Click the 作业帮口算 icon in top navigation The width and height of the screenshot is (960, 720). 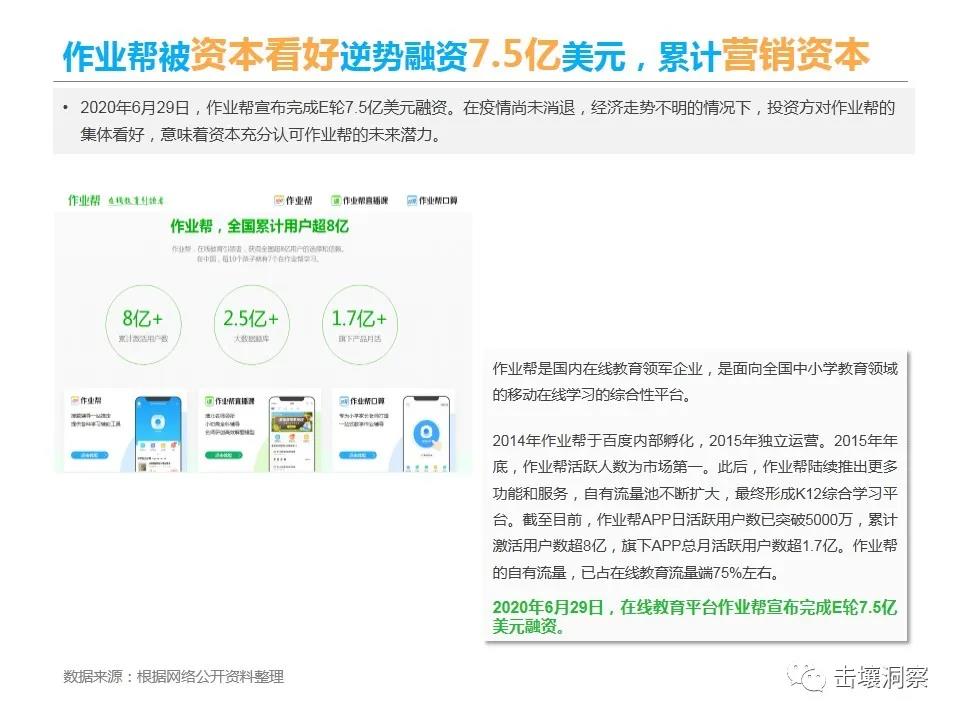coord(411,200)
